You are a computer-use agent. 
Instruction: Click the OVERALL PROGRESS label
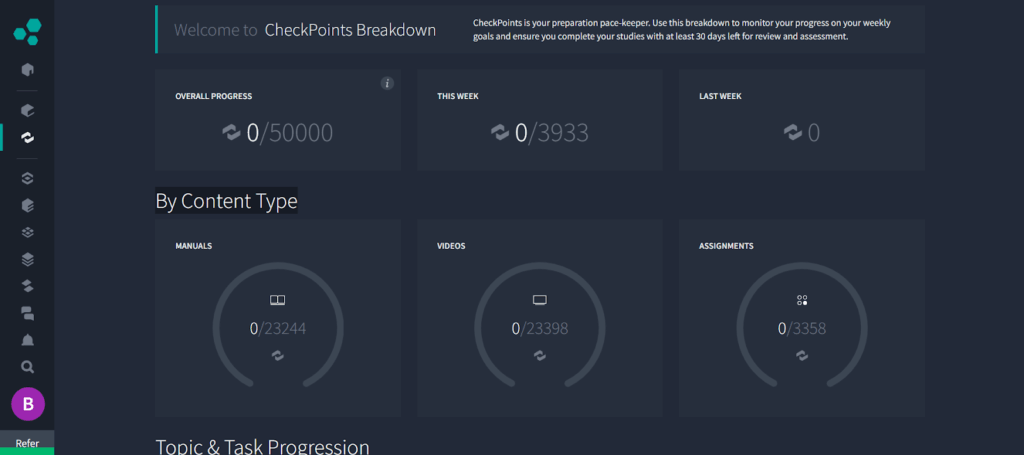pyautogui.click(x=214, y=96)
